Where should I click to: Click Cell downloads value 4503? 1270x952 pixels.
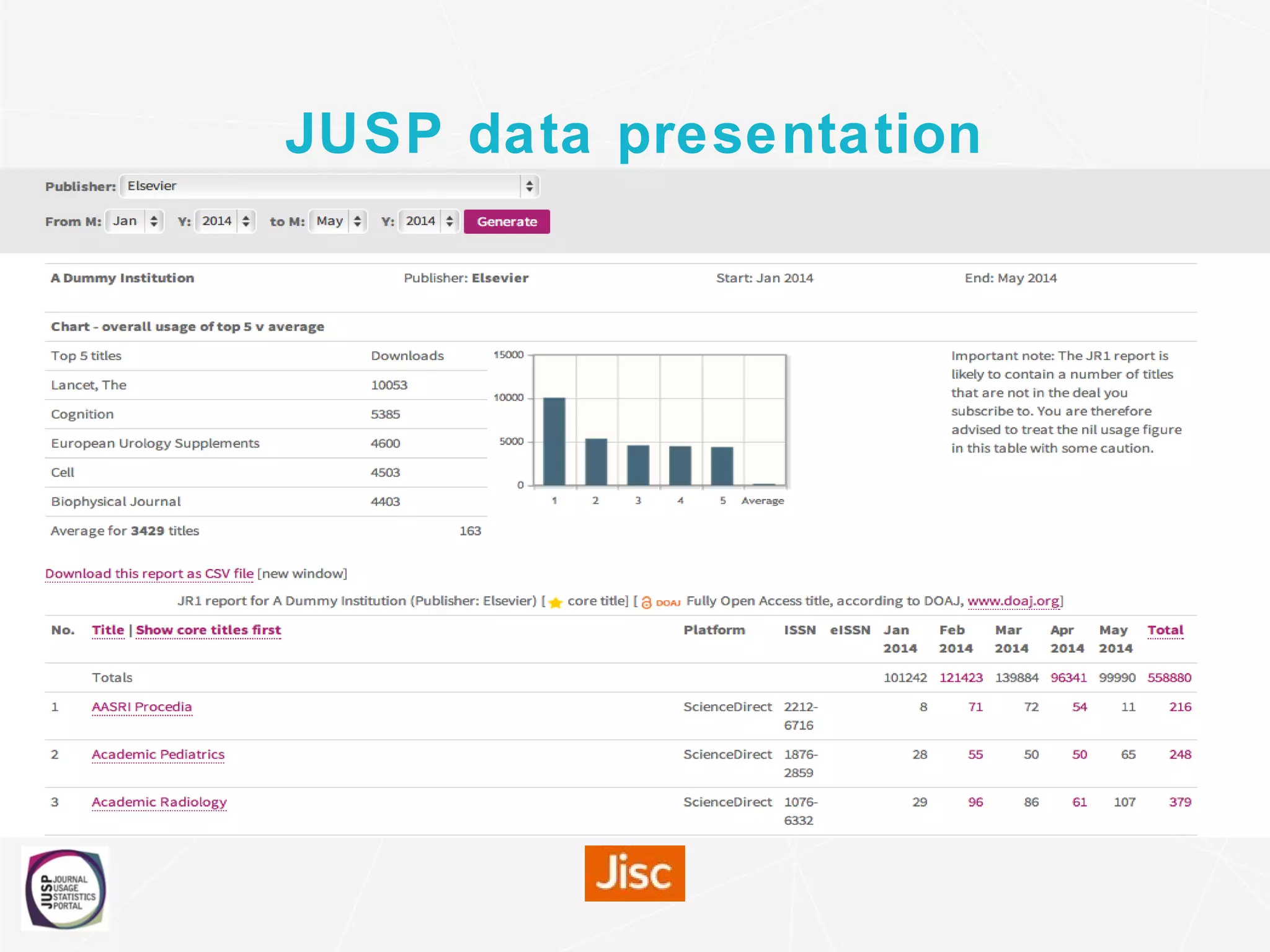385,473
